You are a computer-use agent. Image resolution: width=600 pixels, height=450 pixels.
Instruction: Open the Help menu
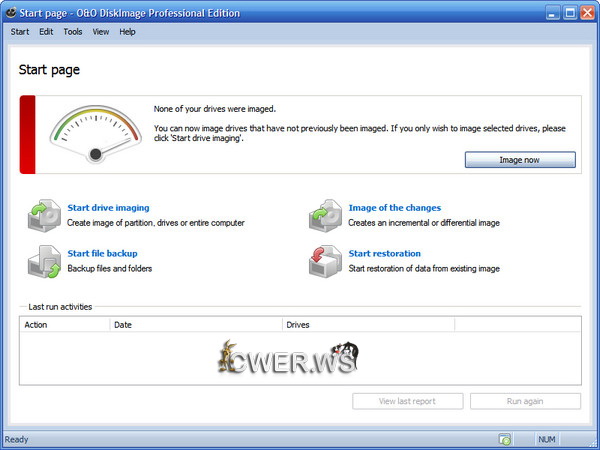tap(128, 32)
